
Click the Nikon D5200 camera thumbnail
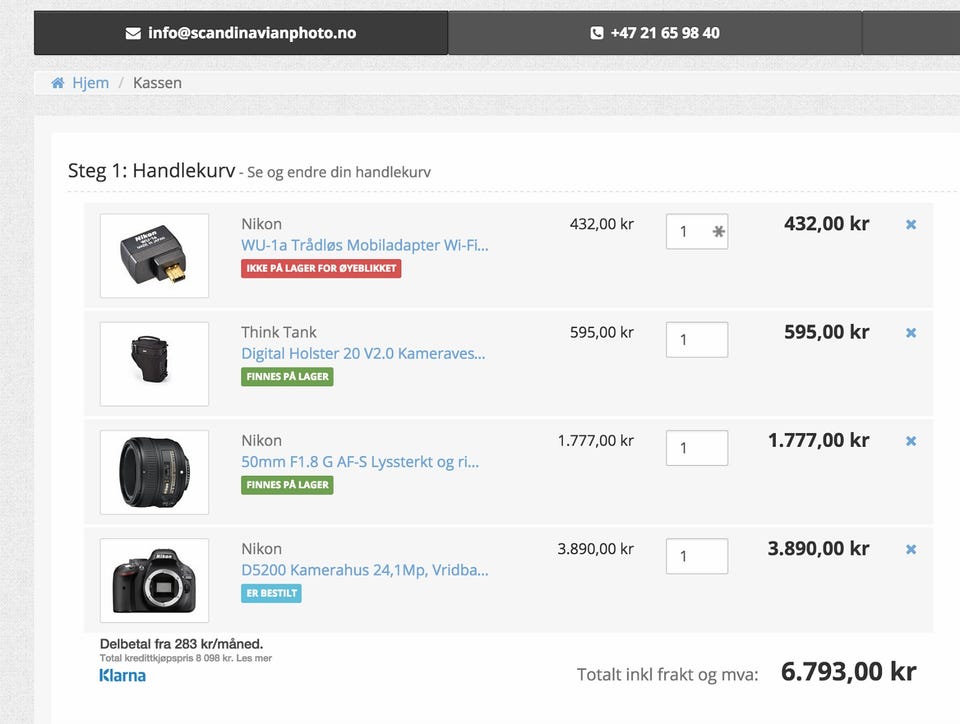pyautogui.click(x=154, y=581)
